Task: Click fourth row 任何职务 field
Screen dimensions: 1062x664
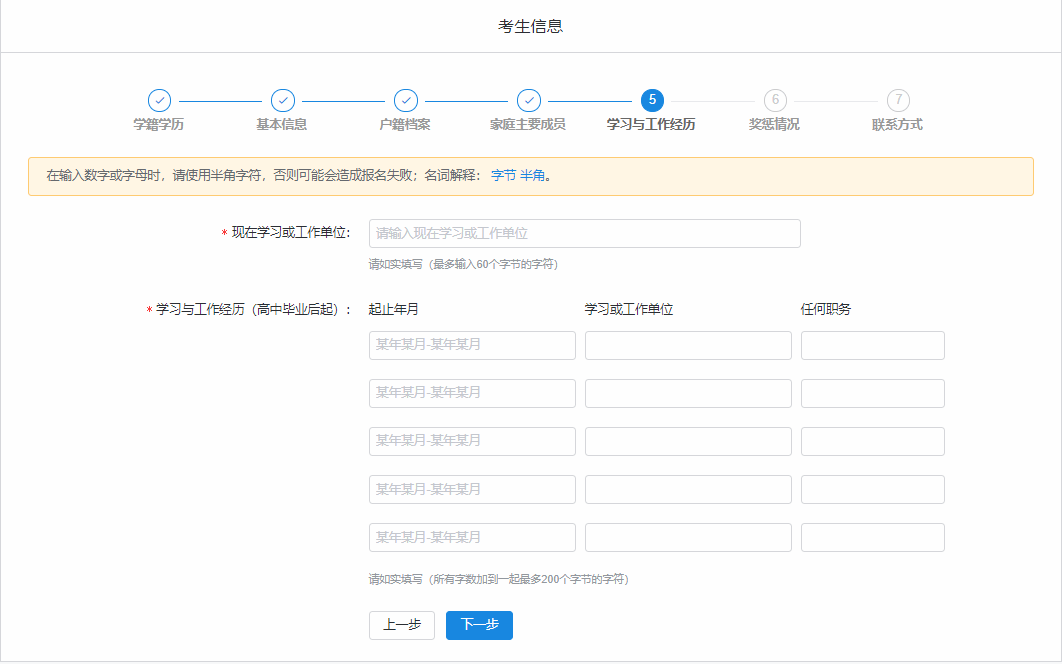Action: click(872, 489)
